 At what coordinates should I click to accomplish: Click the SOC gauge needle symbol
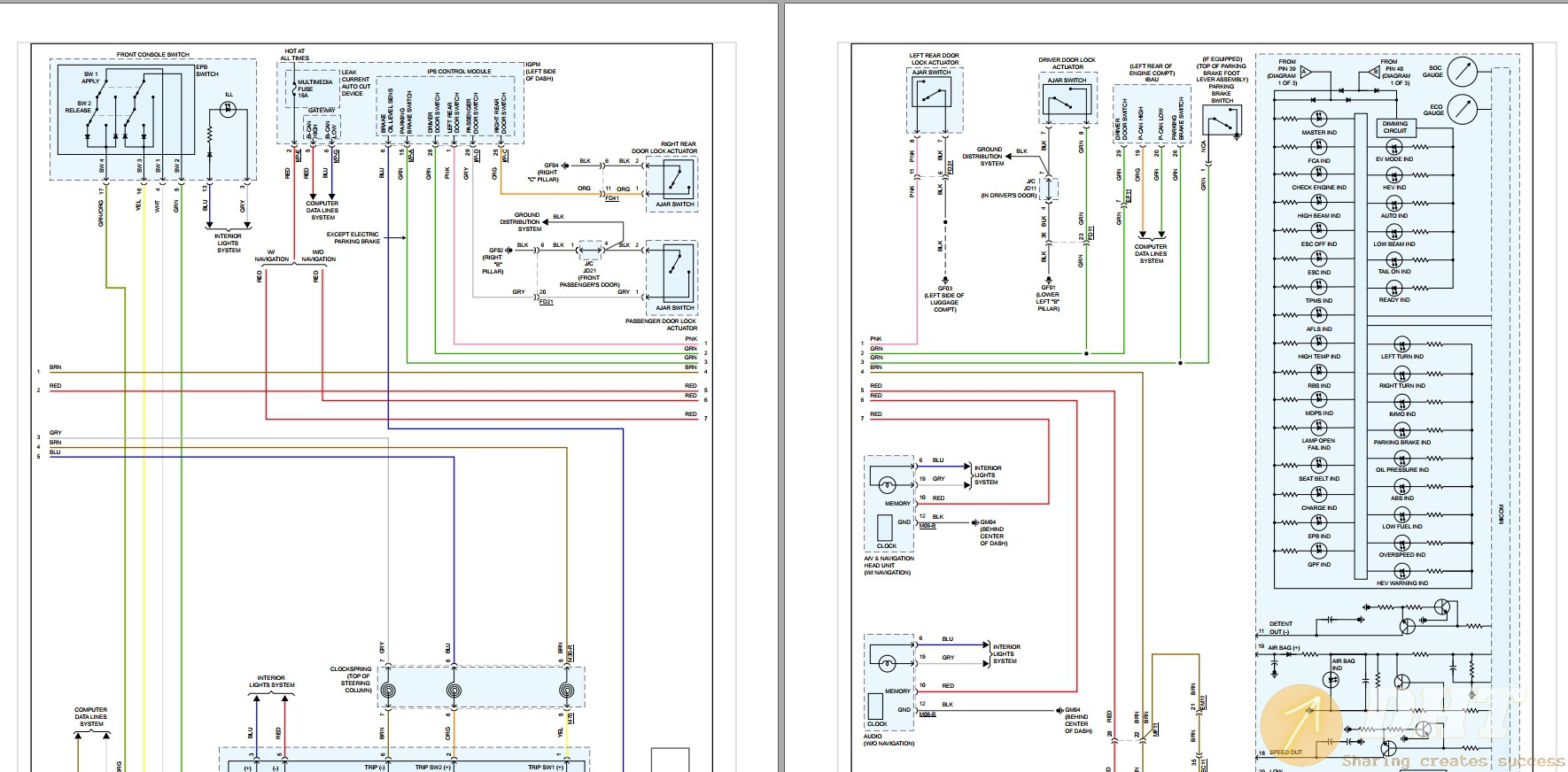pyautogui.click(x=1463, y=72)
